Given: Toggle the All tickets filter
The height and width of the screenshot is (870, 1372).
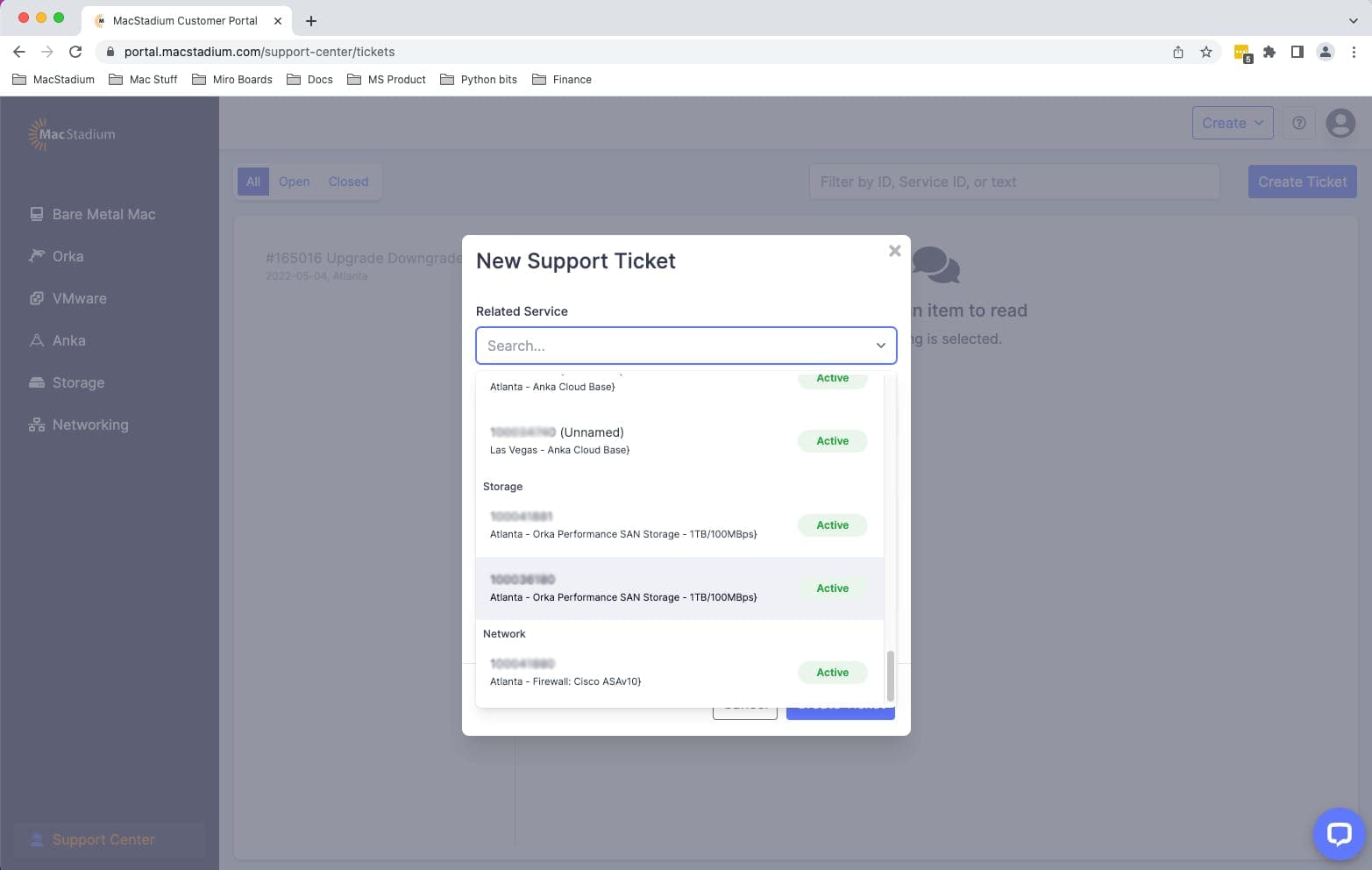Looking at the screenshot, I should 253,182.
